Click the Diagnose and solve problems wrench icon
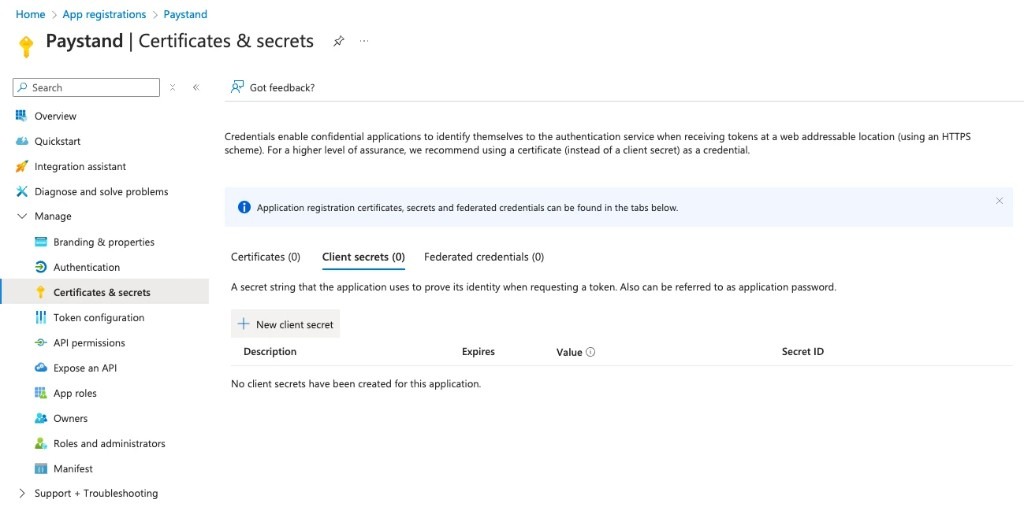 pyautogui.click(x=22, y=191)
